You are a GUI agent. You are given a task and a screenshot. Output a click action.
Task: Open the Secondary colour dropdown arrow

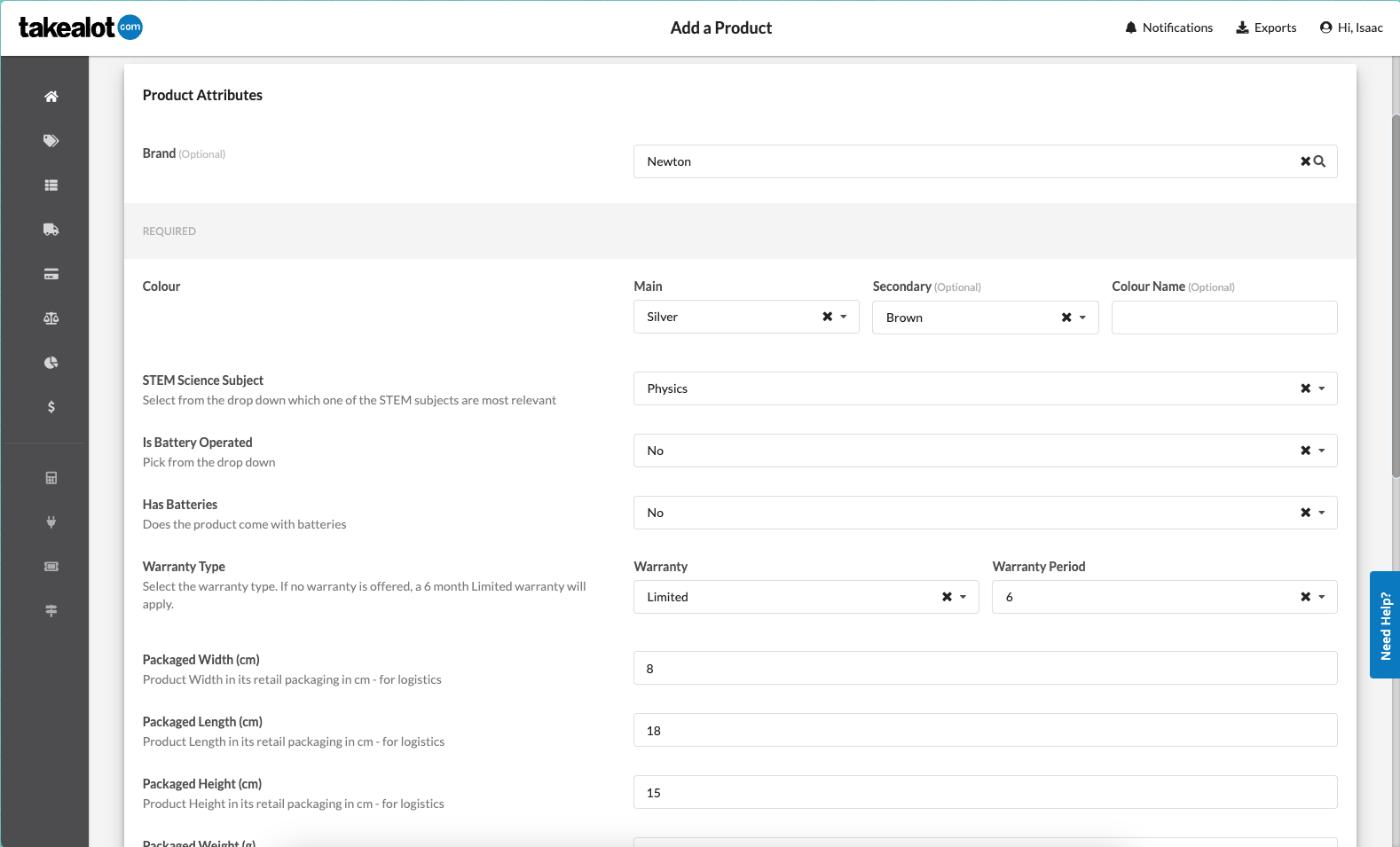[x=1082, y=318]
